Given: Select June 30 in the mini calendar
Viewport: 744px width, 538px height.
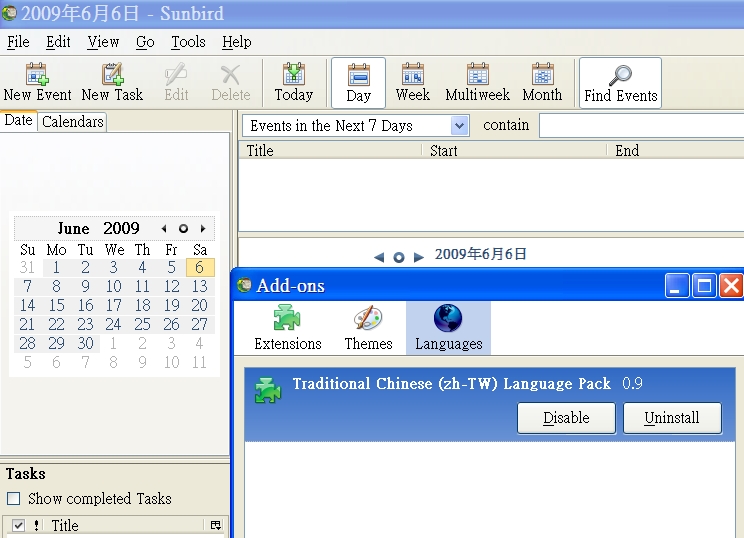Looking at the screenshot, I should coord(85,343).
